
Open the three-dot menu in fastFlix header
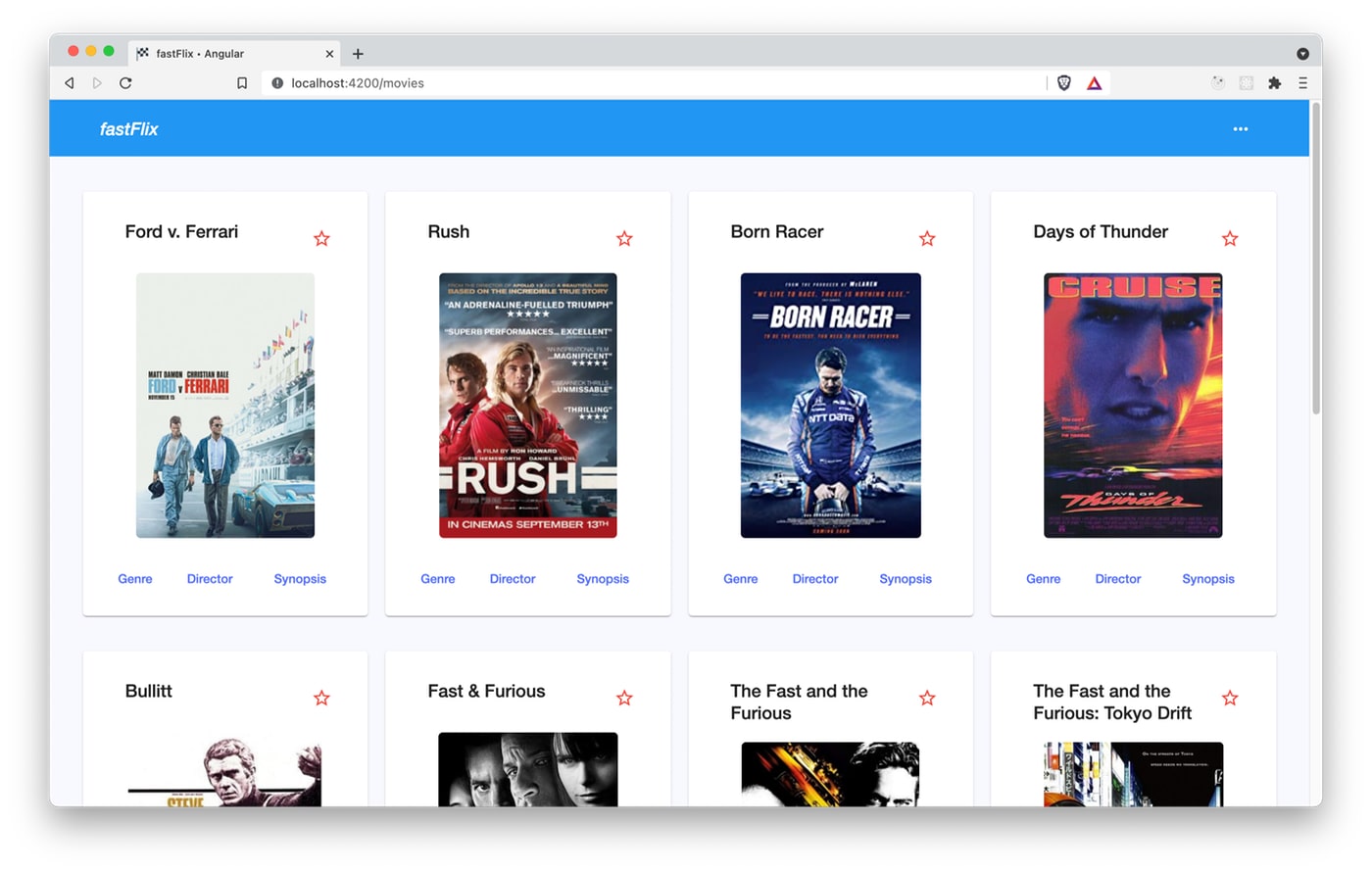click(1240, 129)
